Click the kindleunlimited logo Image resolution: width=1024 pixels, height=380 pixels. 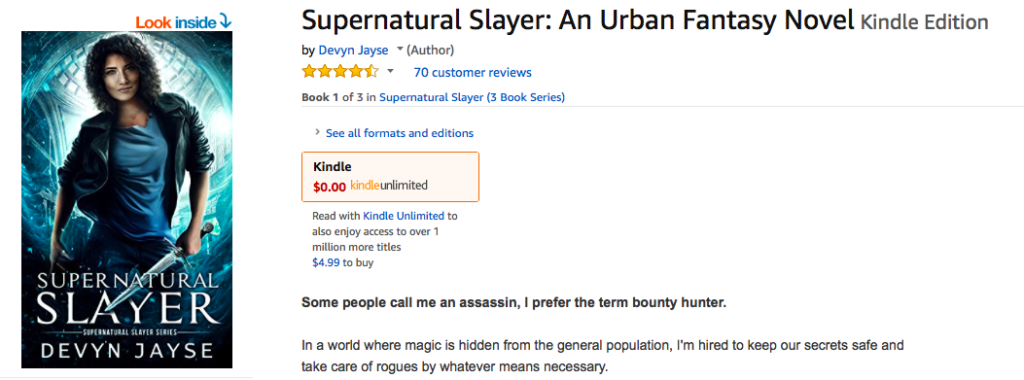coord(389,185)
